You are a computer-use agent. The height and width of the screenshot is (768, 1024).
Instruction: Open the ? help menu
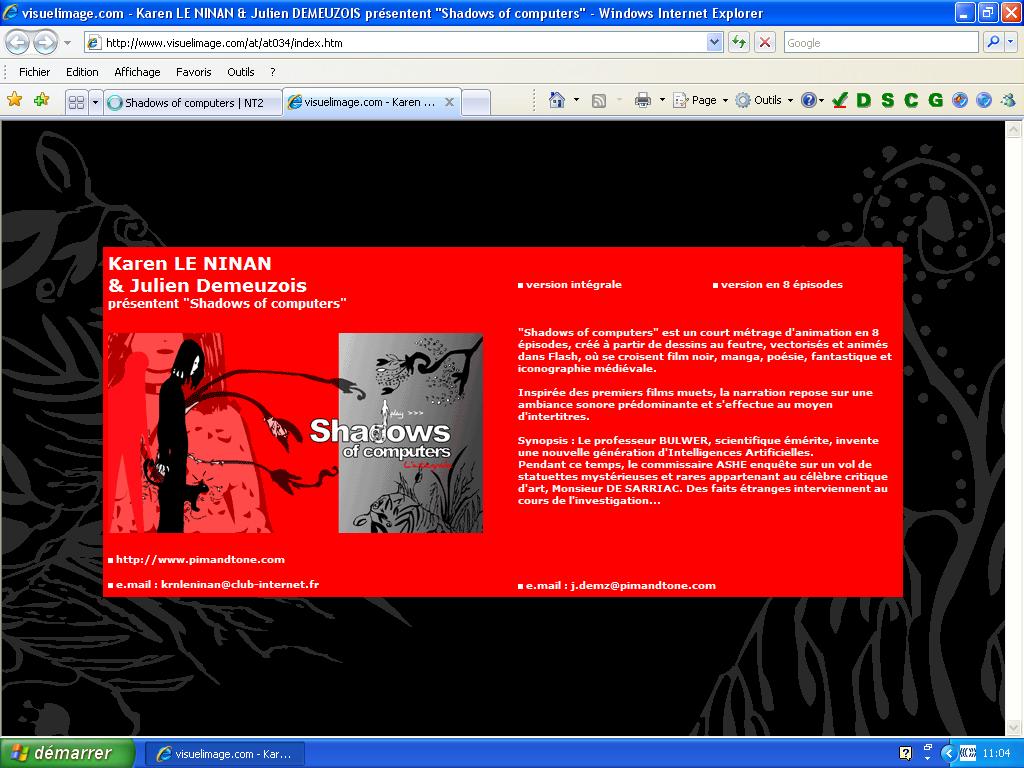click(272, 72)
